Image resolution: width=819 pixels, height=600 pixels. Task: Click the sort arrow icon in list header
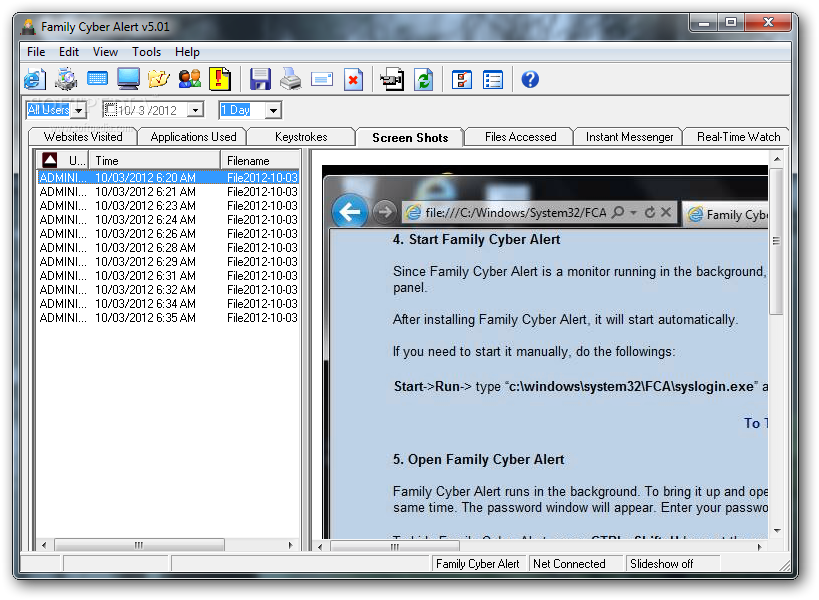click(50, 160)
